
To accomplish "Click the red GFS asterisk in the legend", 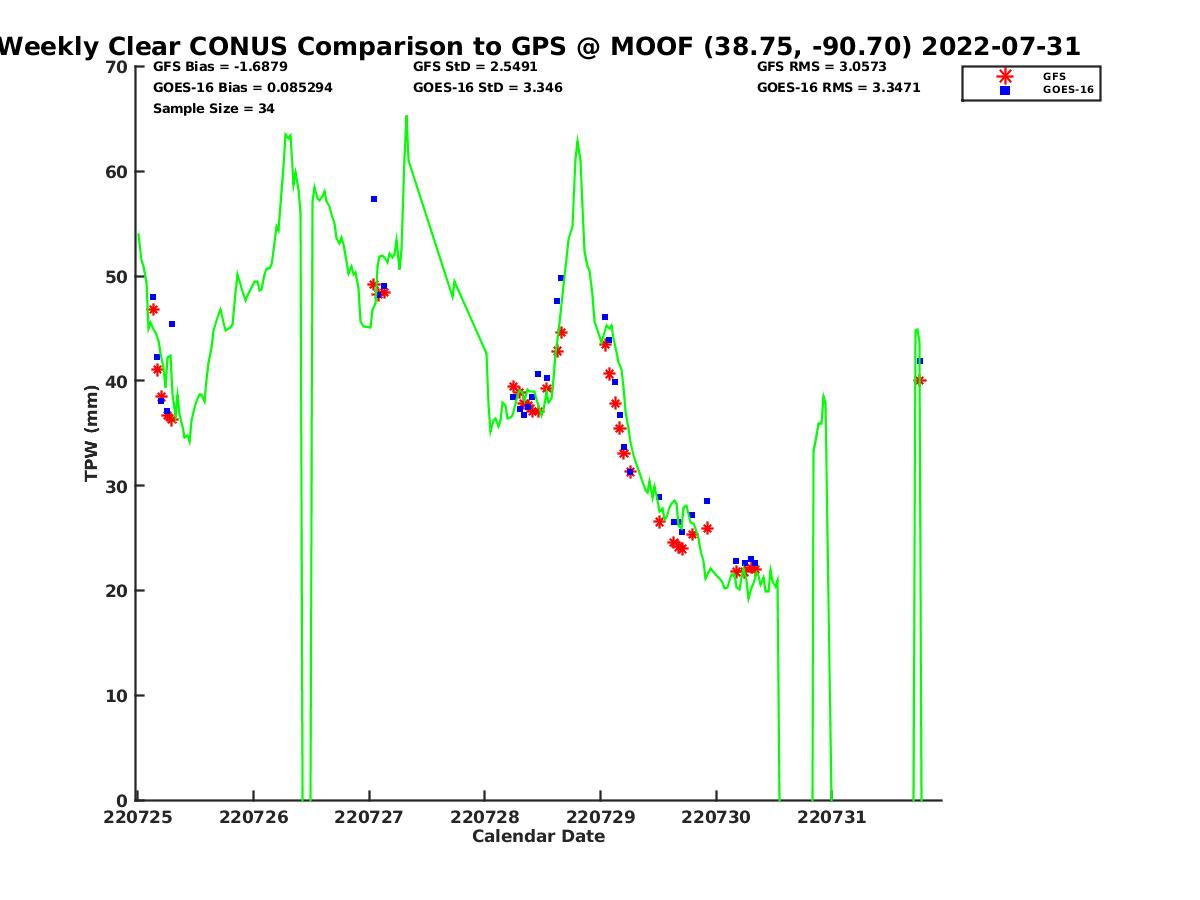I will [x=1005, y=76].
